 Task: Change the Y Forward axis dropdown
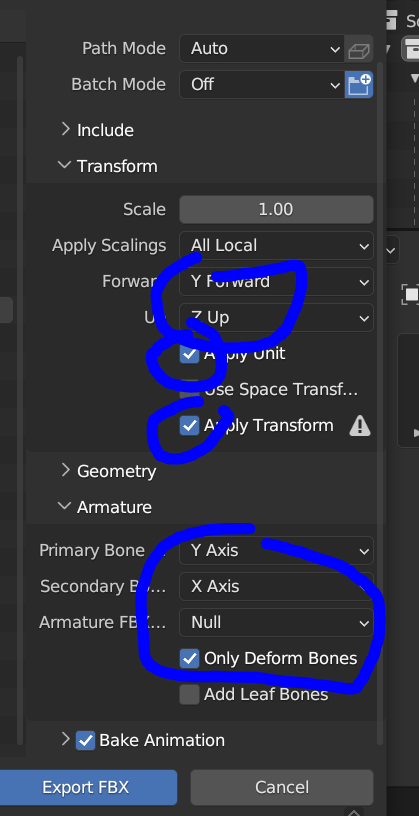click(276, 282)
